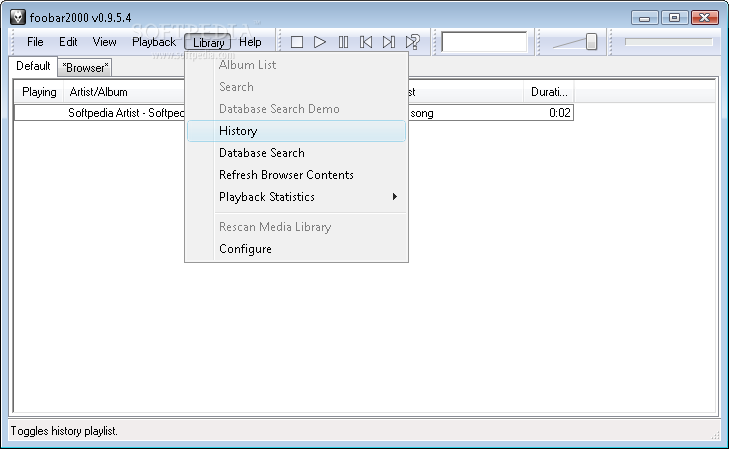Click the Stop playback button
729x449 pixels.
pyautogui.click(x=297, y=42)
